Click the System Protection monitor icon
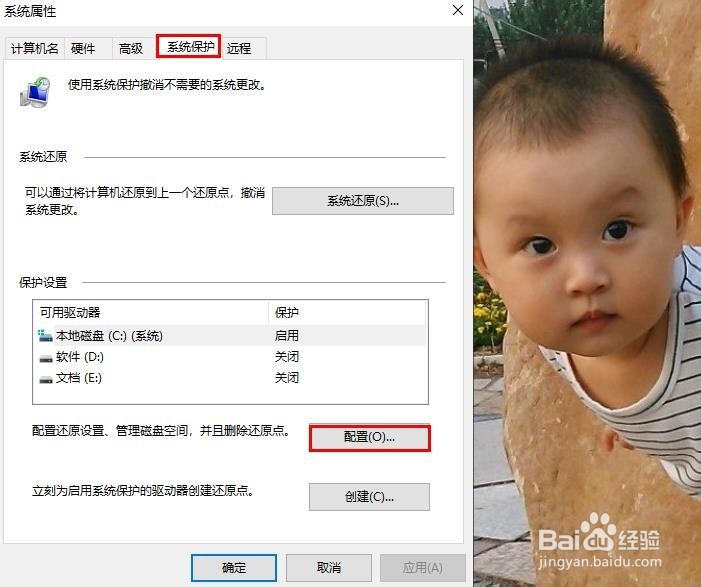The width and height of the screenshot is (701, 587). pos(35,93)
